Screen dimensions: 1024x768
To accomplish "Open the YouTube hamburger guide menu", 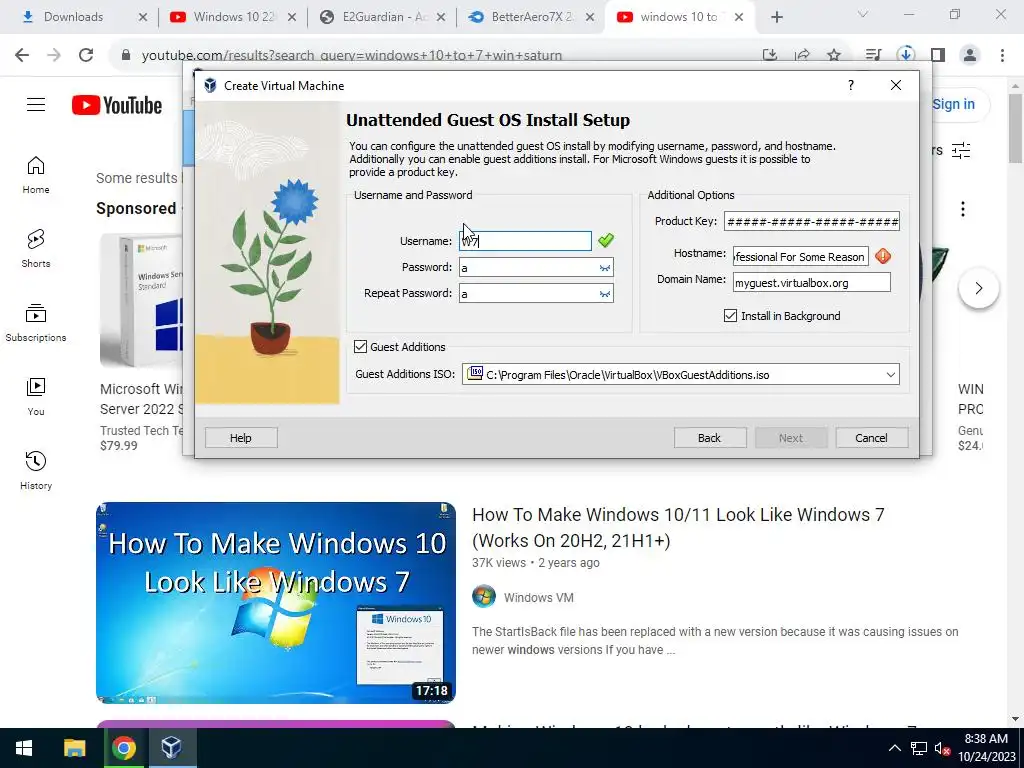I will (x=36, y=104).
